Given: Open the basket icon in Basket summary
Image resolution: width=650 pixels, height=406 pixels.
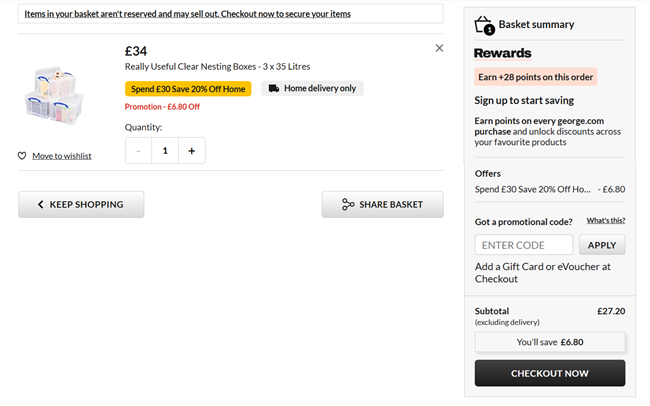Looking at the screenshot, I should (x=484, y=26).
